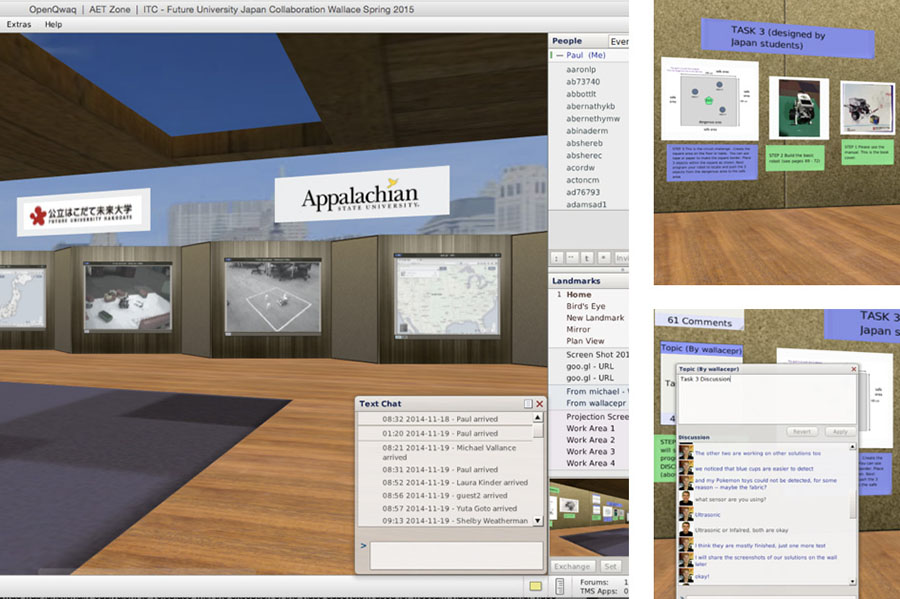Click the yellow note icon in status bar

[536, 586]
